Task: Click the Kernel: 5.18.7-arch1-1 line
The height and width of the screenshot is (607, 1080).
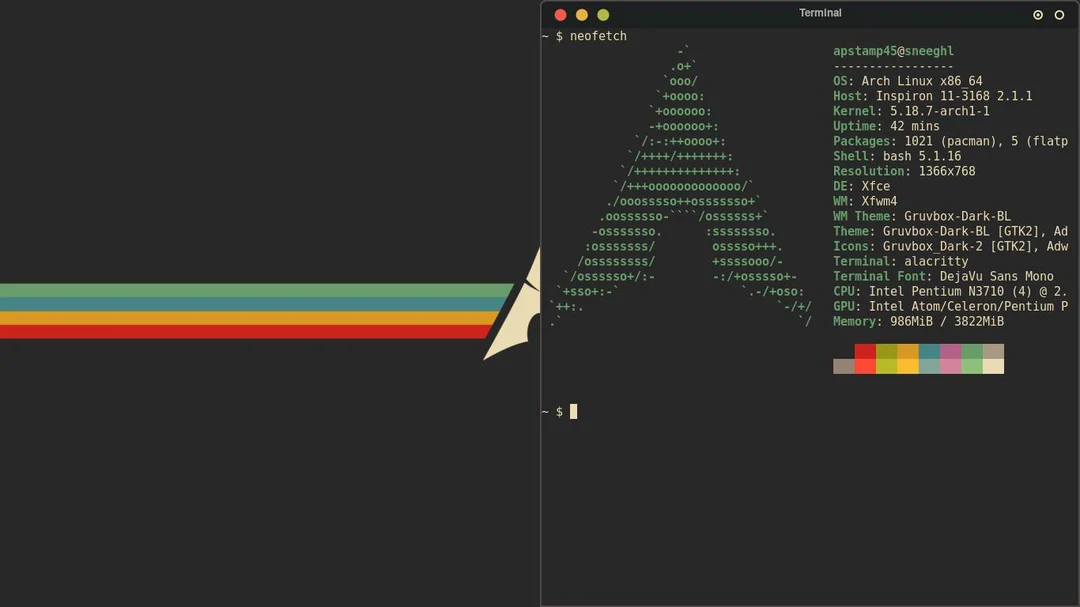Action: pos(911,111)
